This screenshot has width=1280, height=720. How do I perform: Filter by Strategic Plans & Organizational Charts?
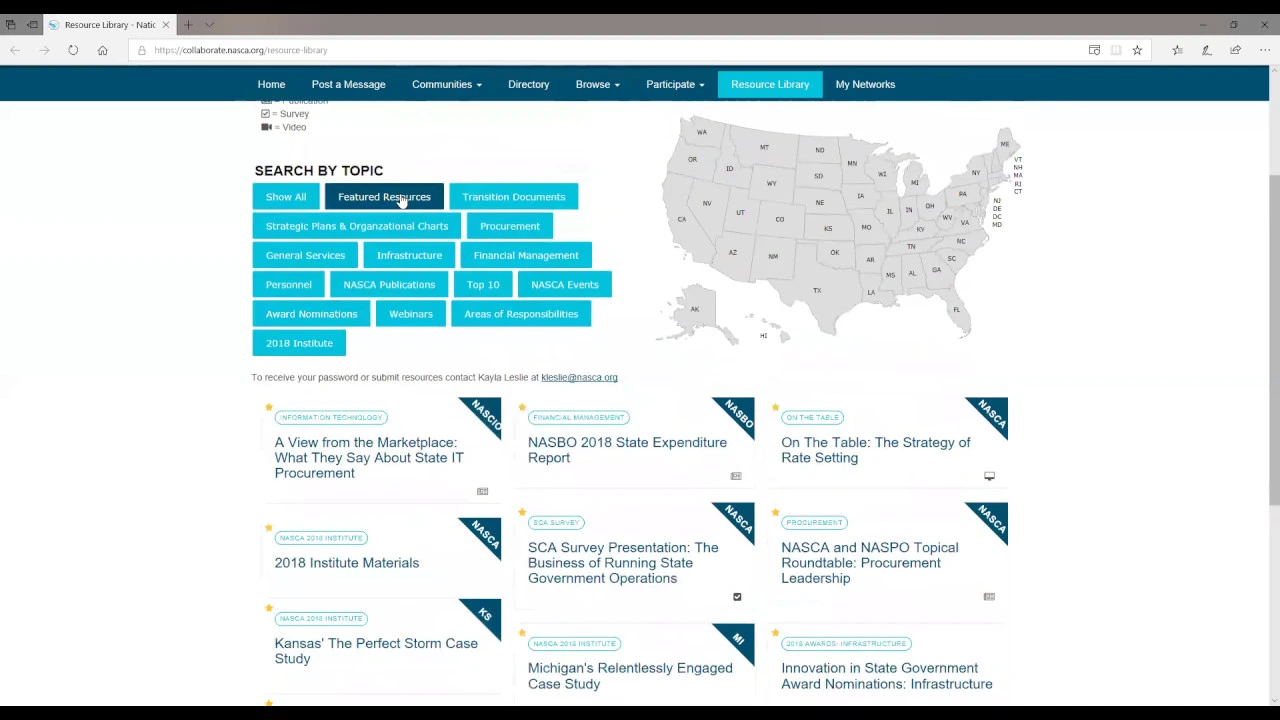(x=357, y=226)
